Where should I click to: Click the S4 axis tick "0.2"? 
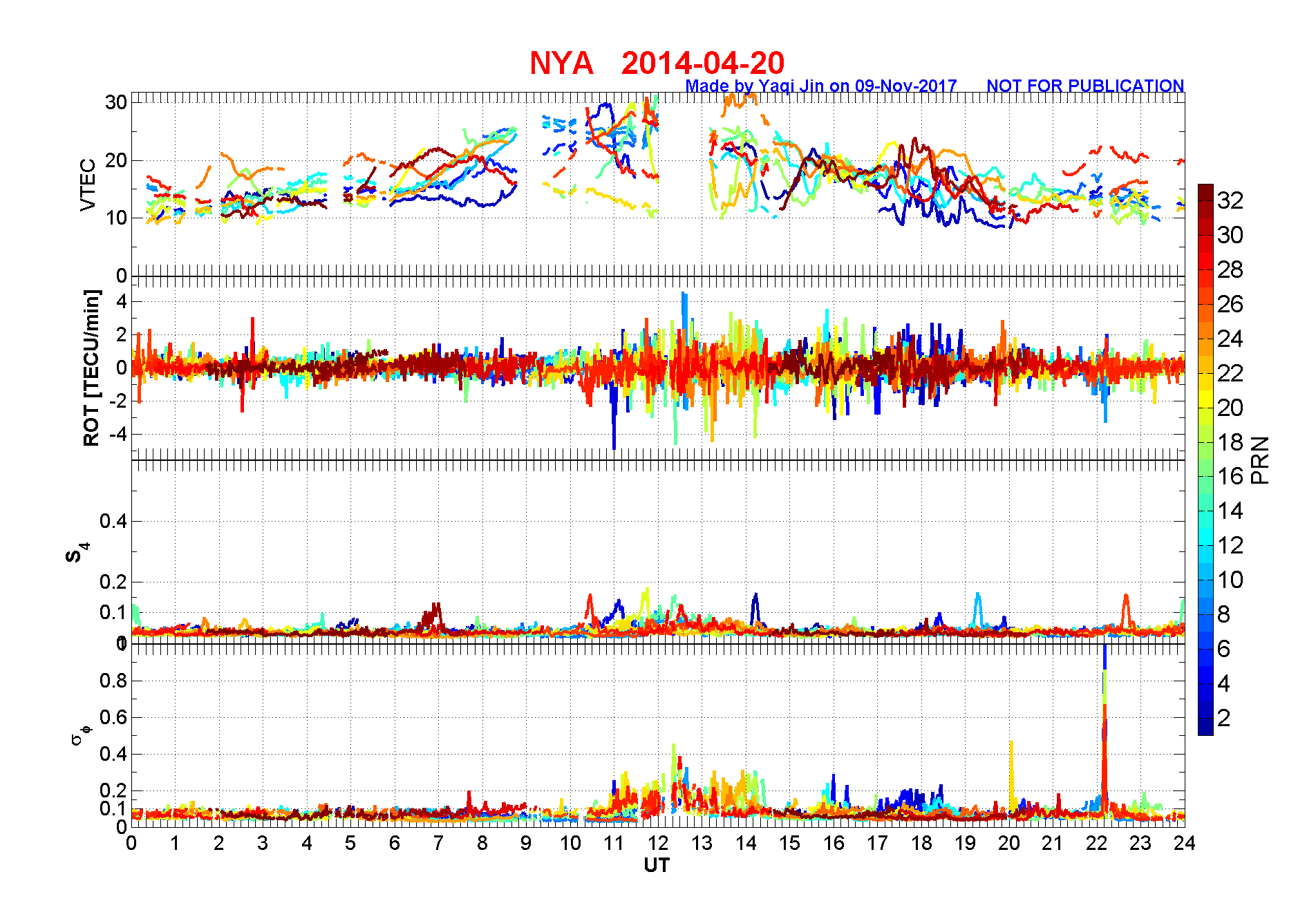tap(113, 582)
